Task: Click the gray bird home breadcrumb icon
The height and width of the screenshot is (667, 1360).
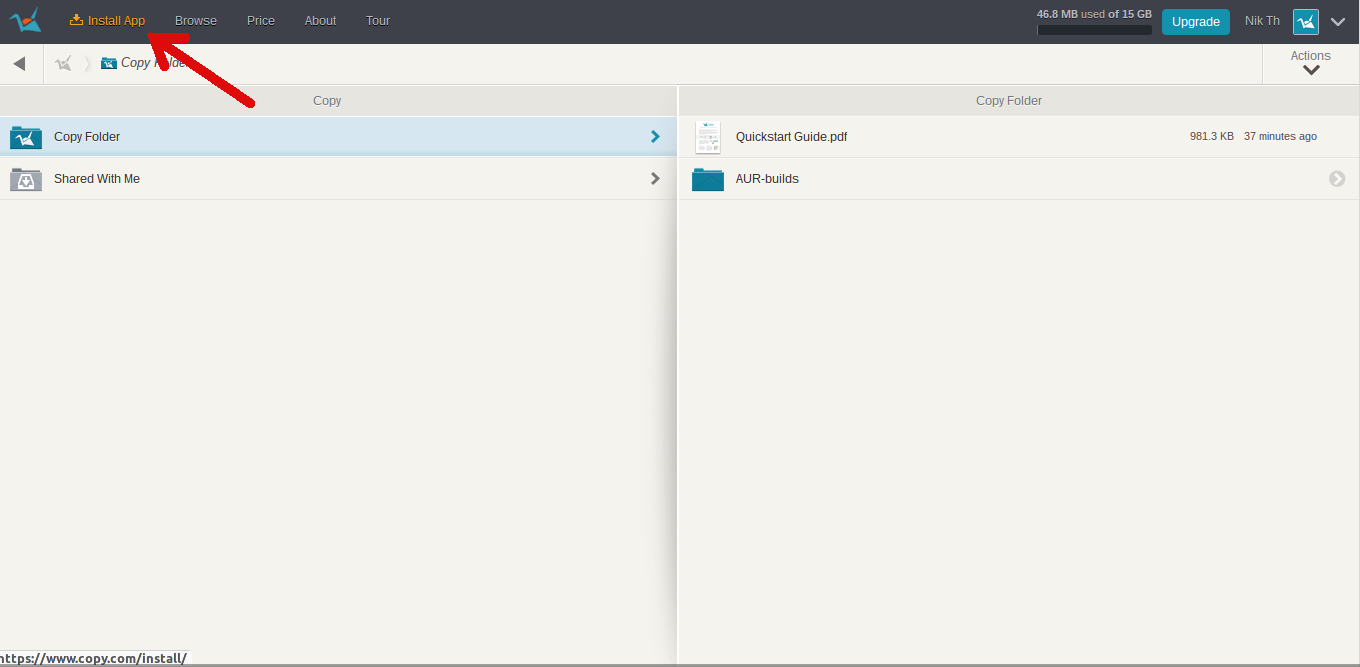Action: tap(64, 63)
